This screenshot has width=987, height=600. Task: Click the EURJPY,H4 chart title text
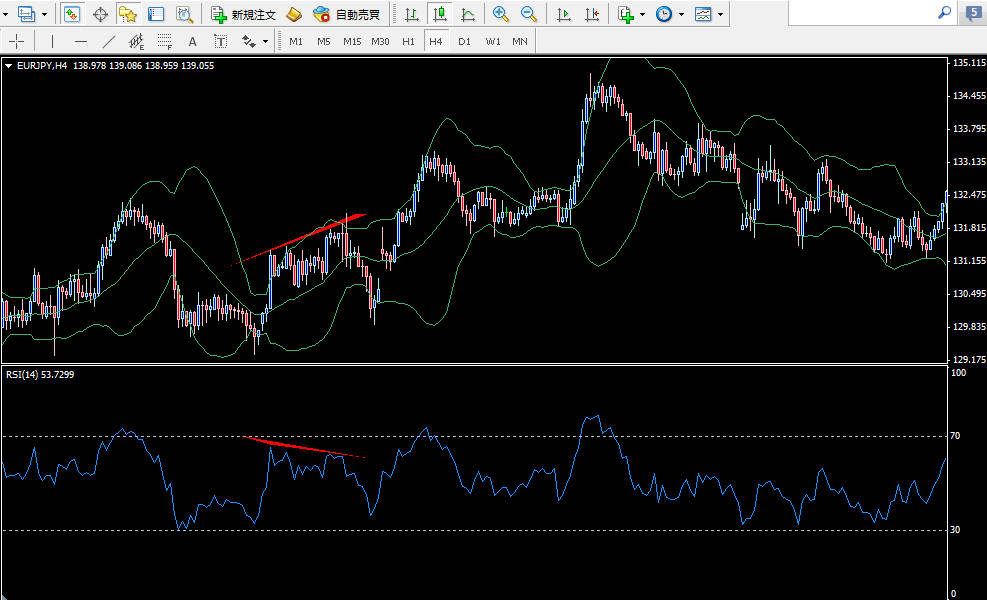tap(42, 65)
